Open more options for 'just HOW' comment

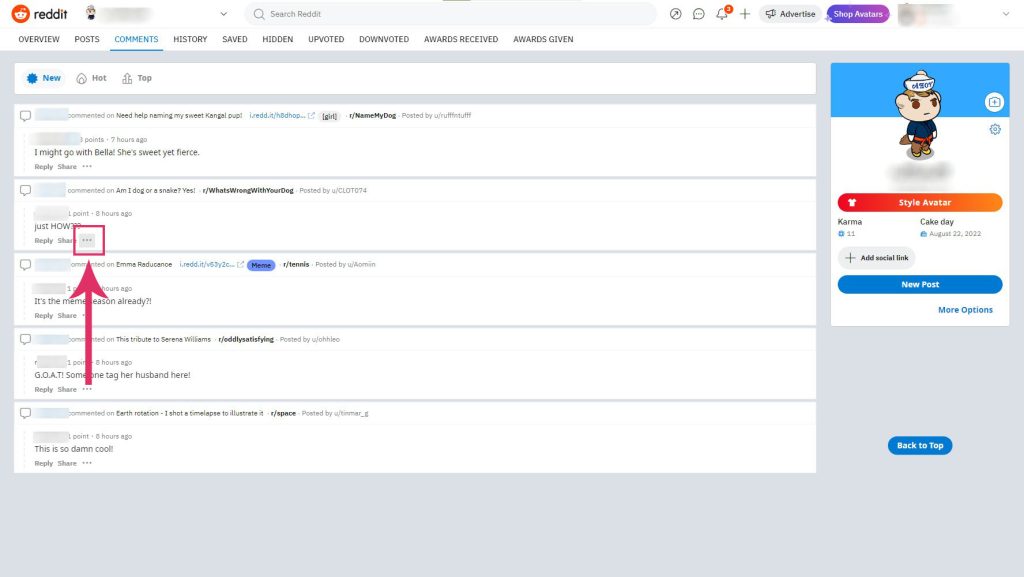(x=87, y=240)
